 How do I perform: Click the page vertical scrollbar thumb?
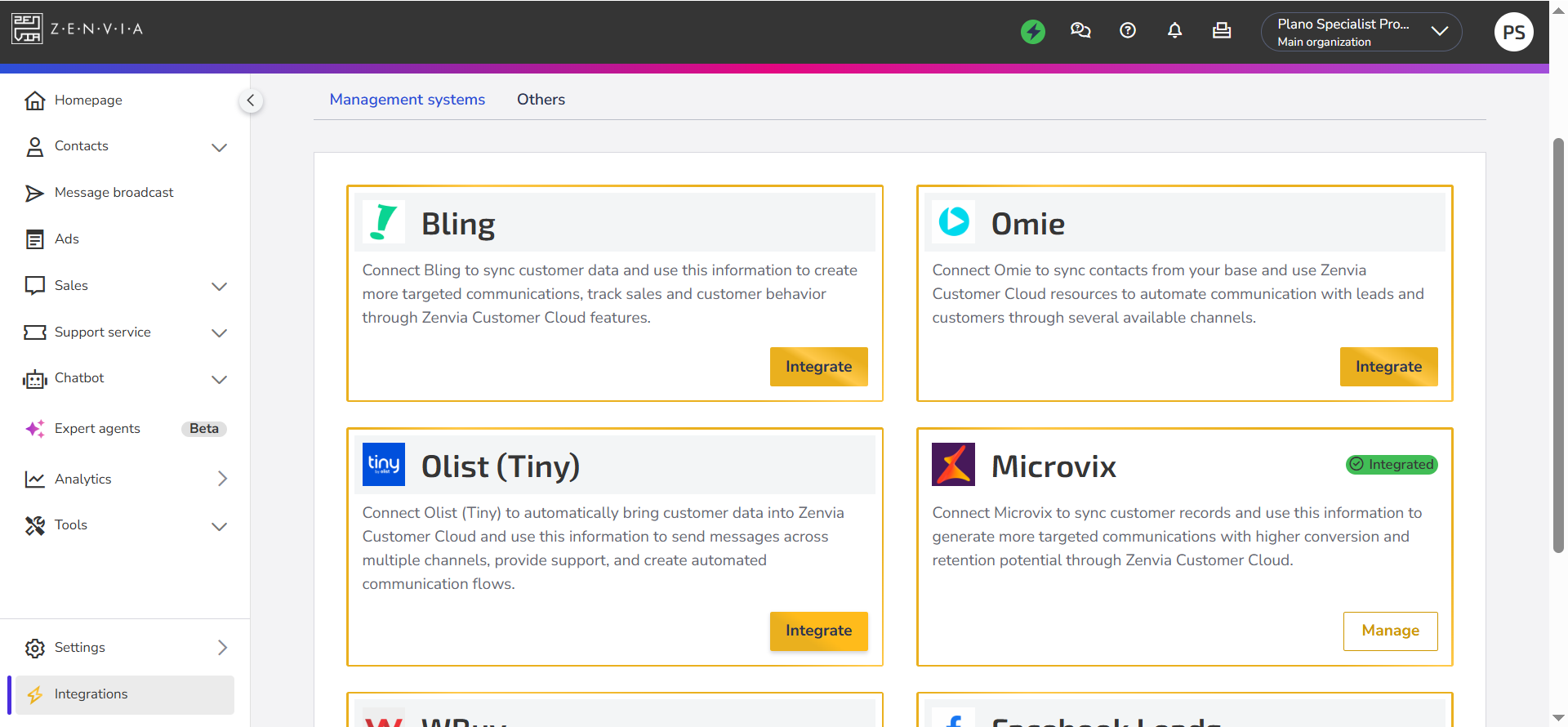pos(1558,346)
